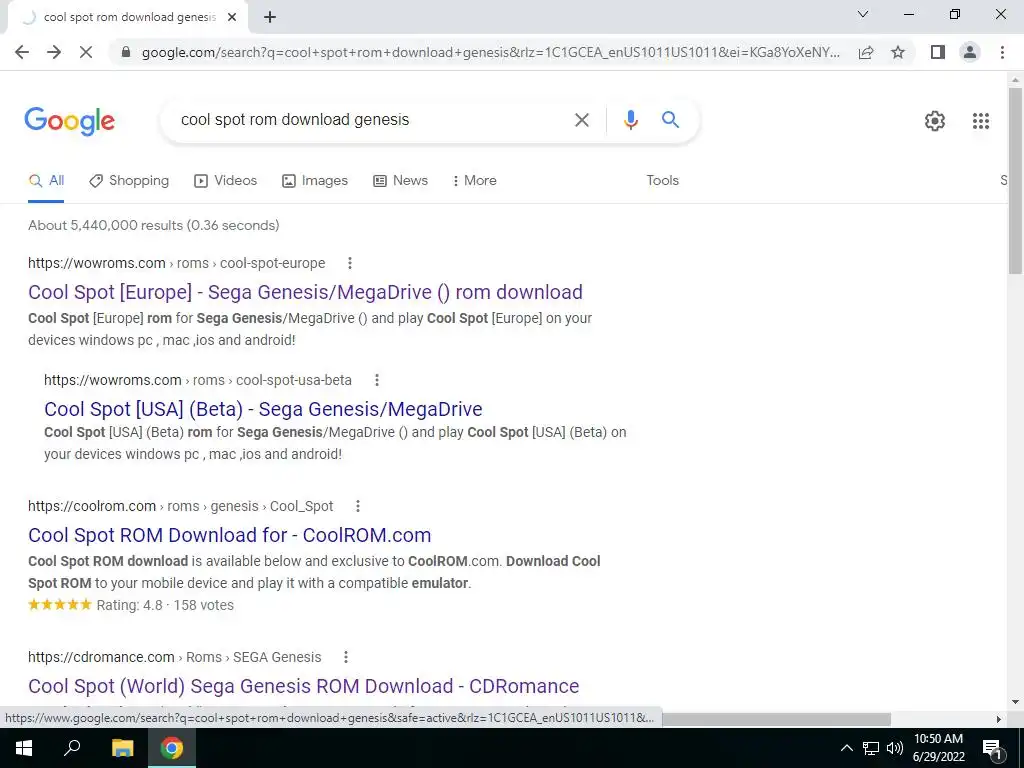Screen dimensions: 1024x768
Task: Open the Windows Start menu
Action: (24, 748)
